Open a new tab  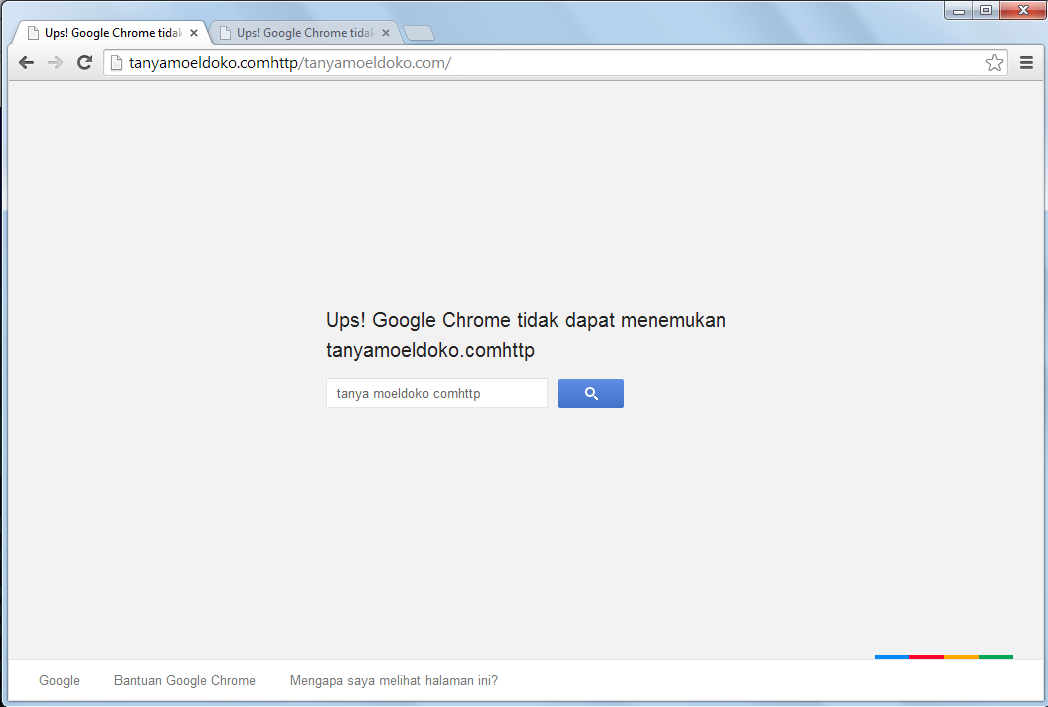[x=419, y=33]
